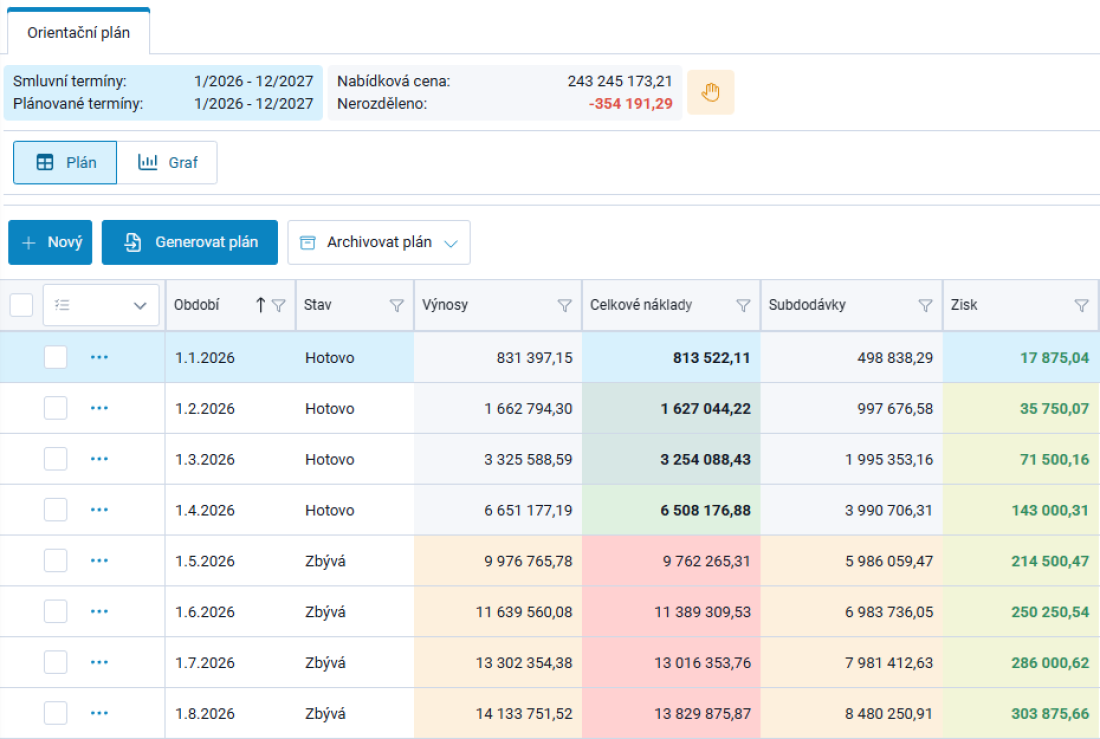The height and width of the screenshot is (739, 1100).
Task: Click the Výnosy value 9 976 765,78
Action: tap(528, 561)
